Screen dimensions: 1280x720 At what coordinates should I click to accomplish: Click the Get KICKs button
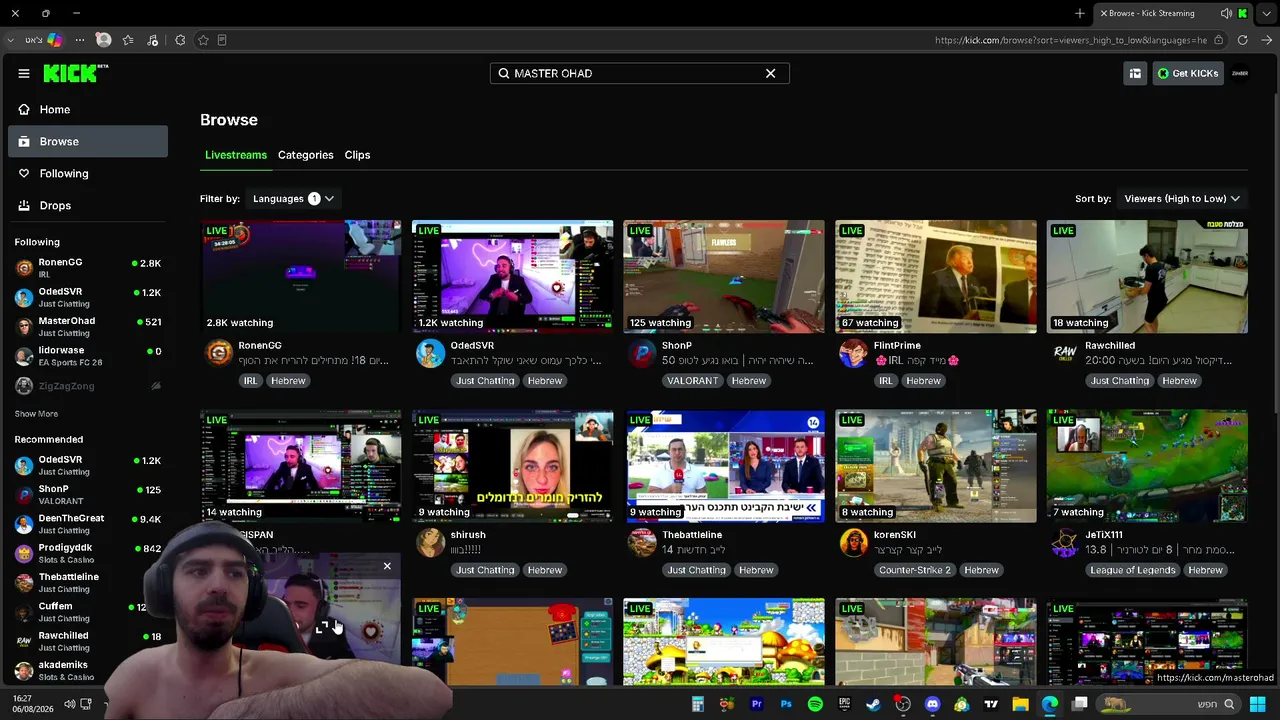coord(1188,73)
